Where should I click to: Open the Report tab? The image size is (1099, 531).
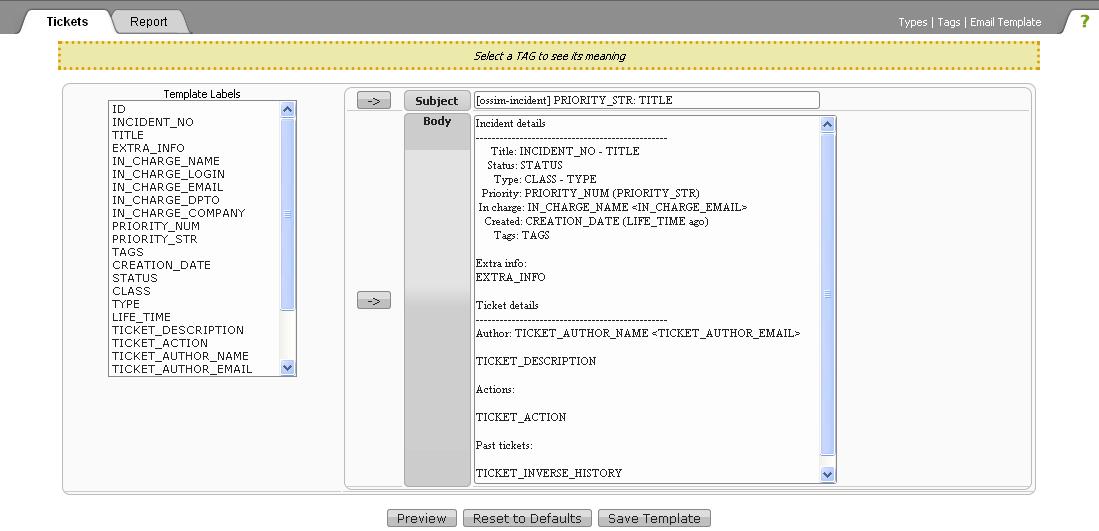tap(148, 21)
